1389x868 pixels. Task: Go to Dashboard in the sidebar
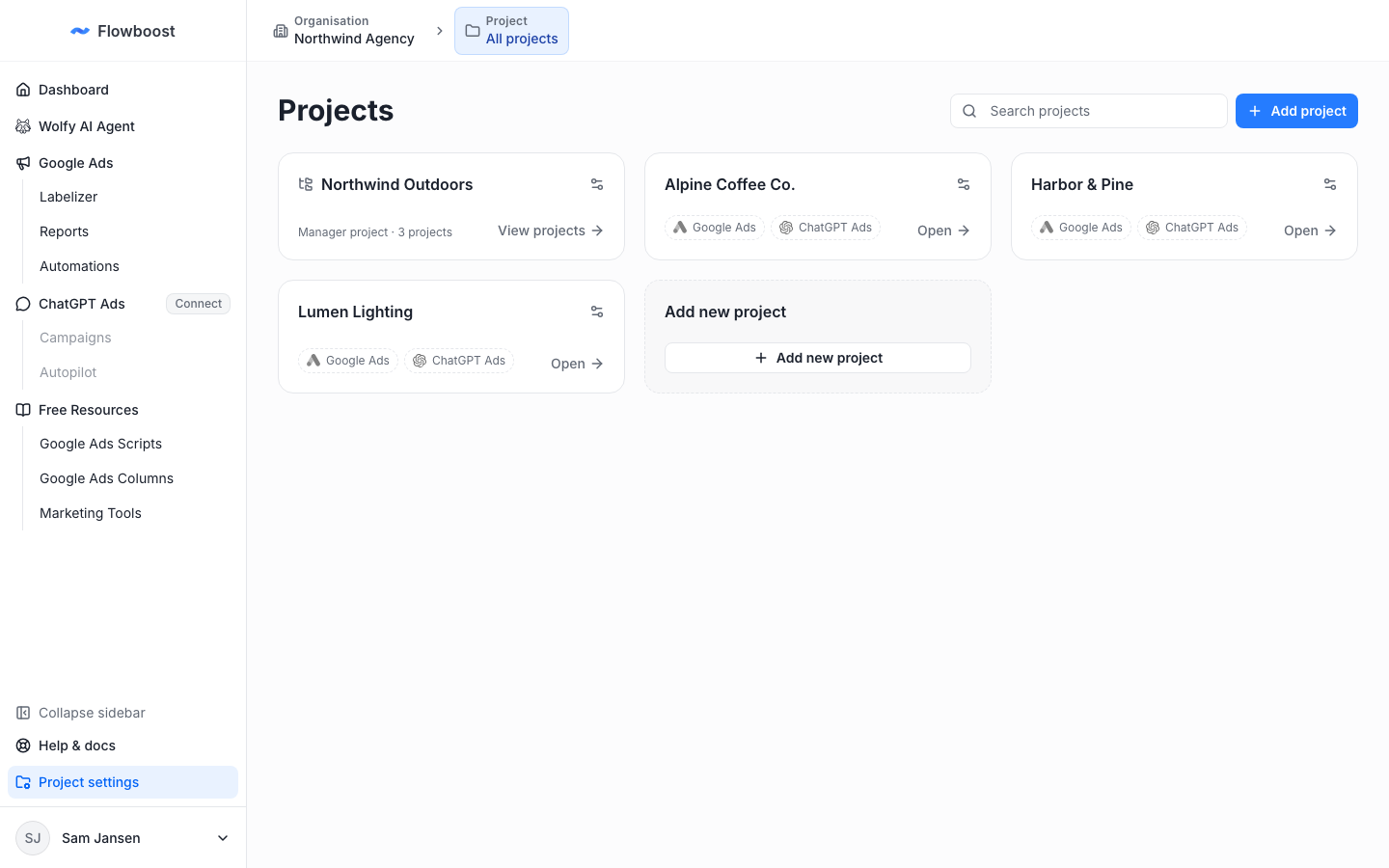[123, 90]
